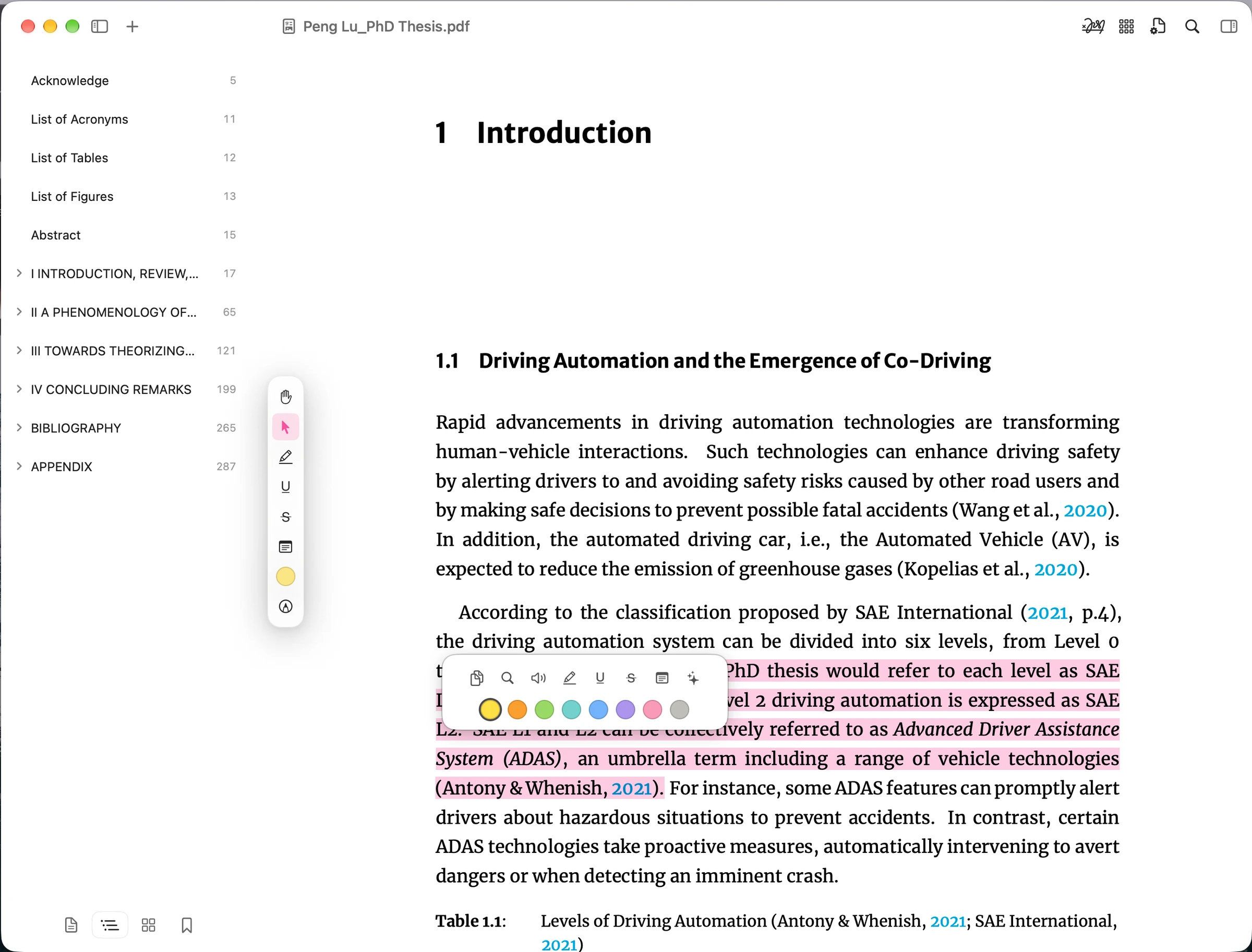Add a note to selection from popup

662,678
